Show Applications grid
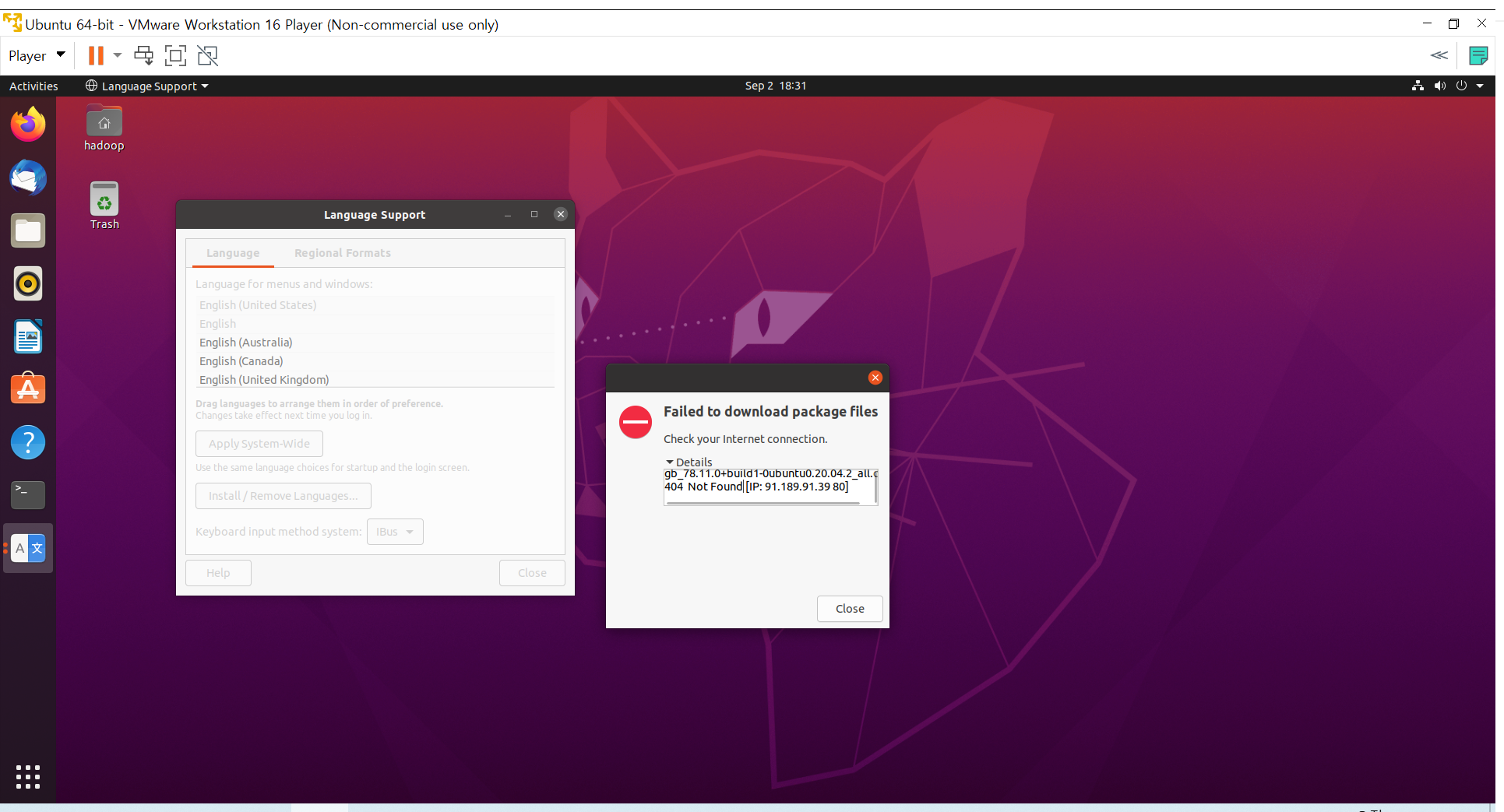The width and height of the screenshot is (1504, 812). 28,776
